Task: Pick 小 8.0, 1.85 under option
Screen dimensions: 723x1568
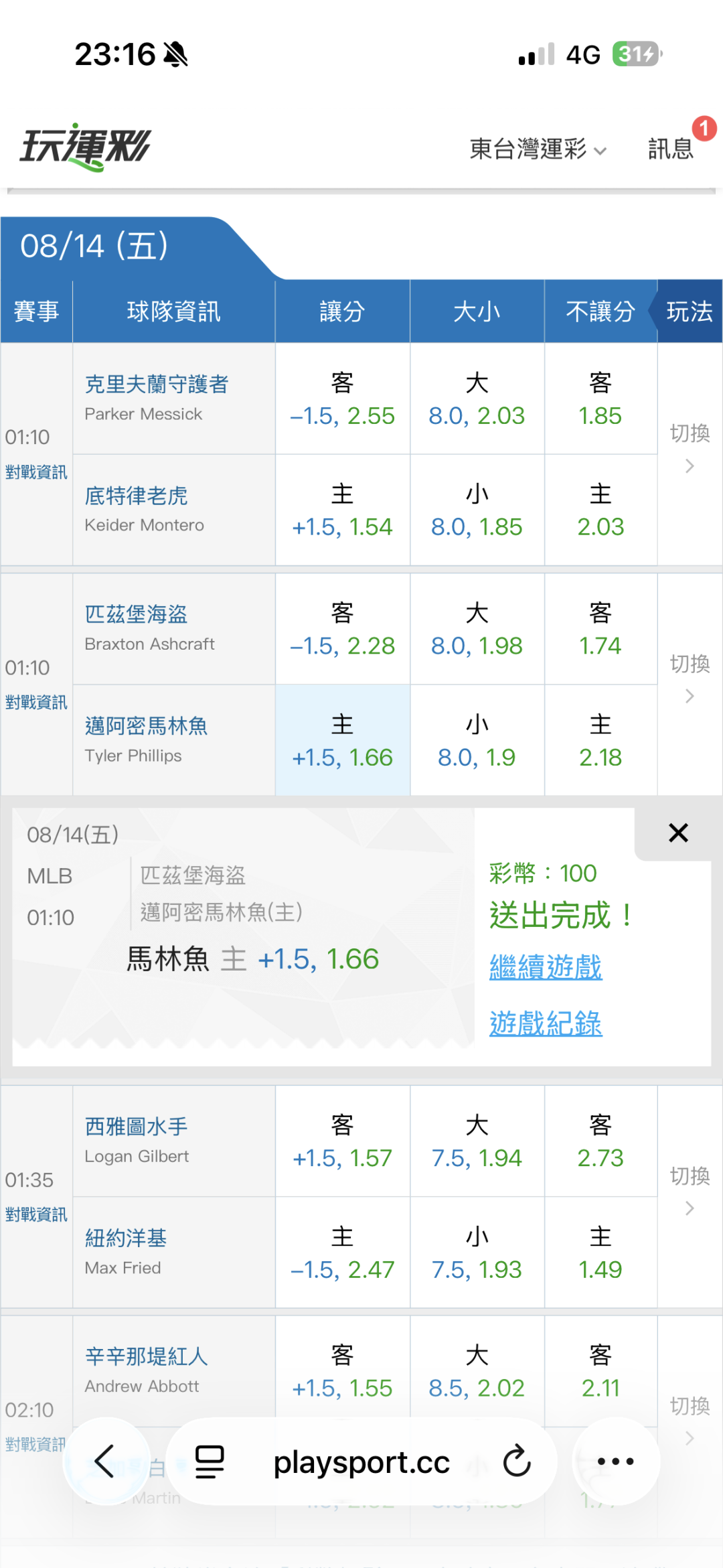Action: point(477,510)
